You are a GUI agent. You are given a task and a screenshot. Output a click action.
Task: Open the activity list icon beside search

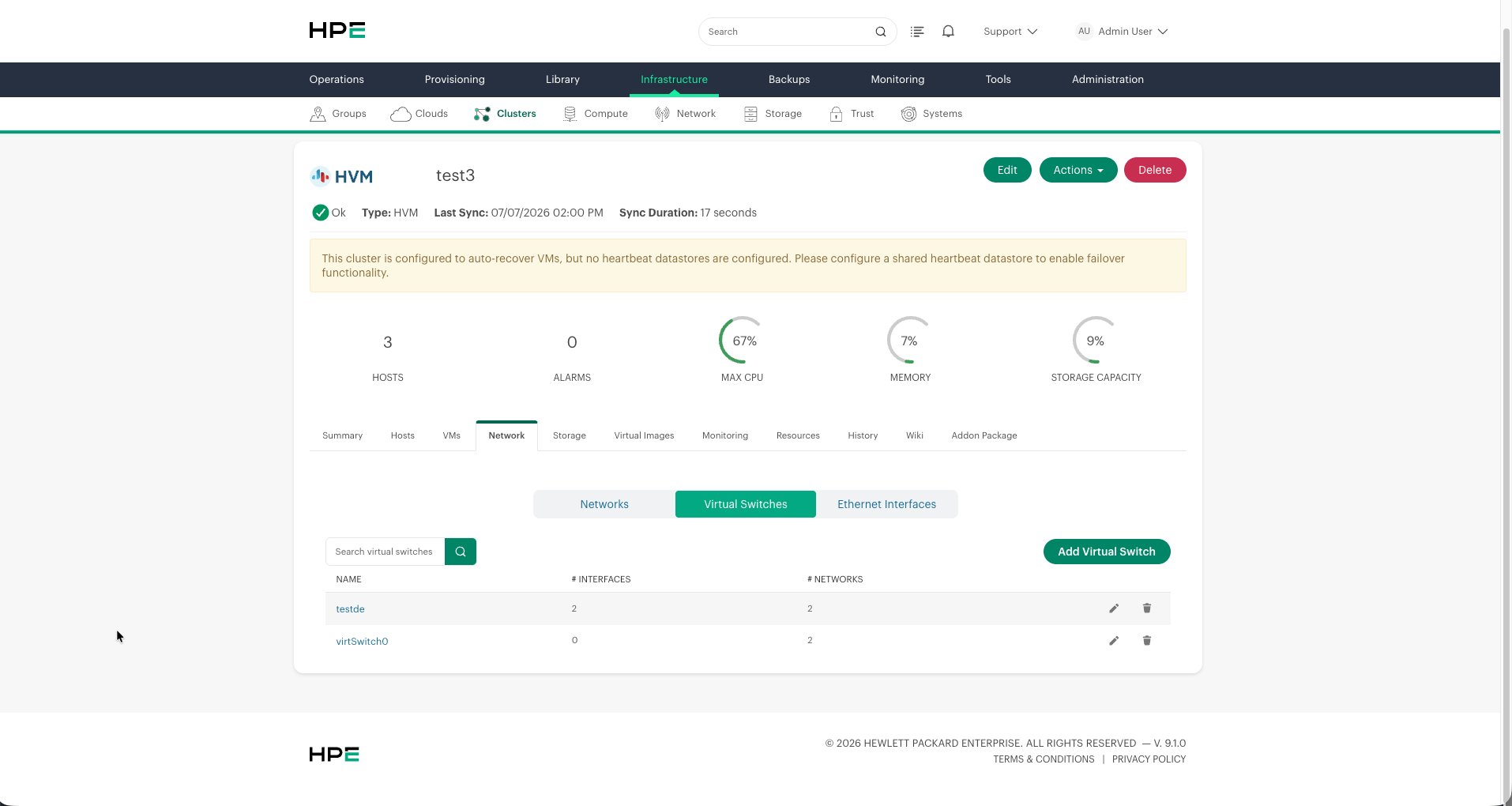coord(917,32)
